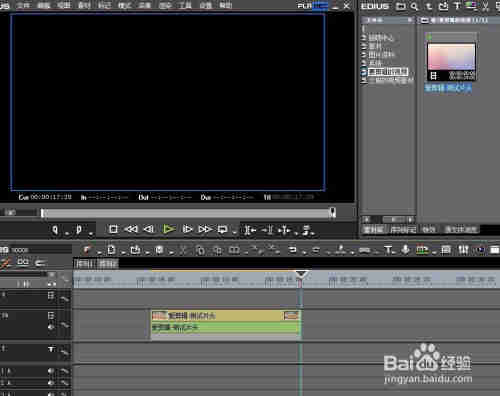Set the Out point marker
Image resolution: width=500 pixels, height=396 pixels.
click(79, 229)
